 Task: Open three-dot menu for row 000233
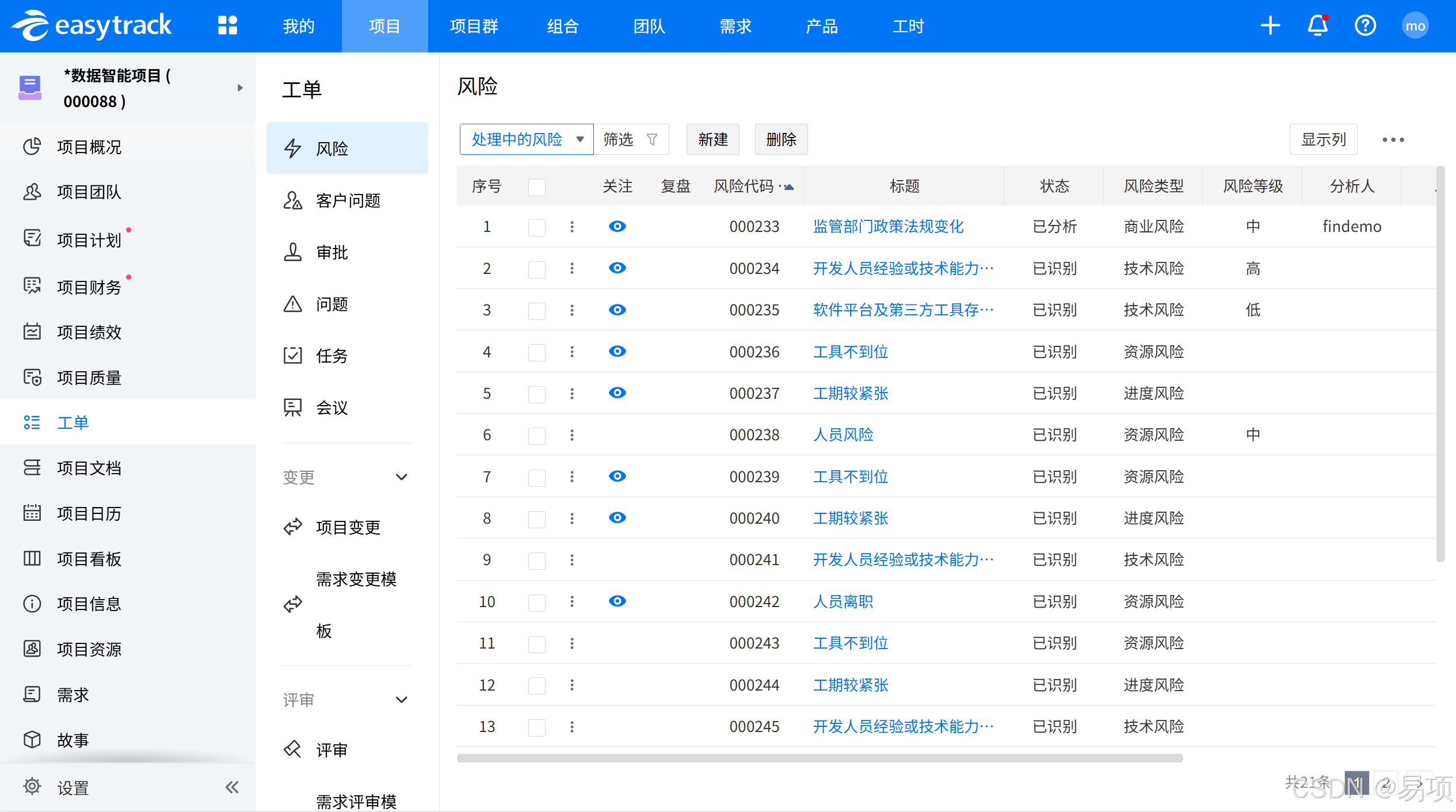tap(572, 227)
